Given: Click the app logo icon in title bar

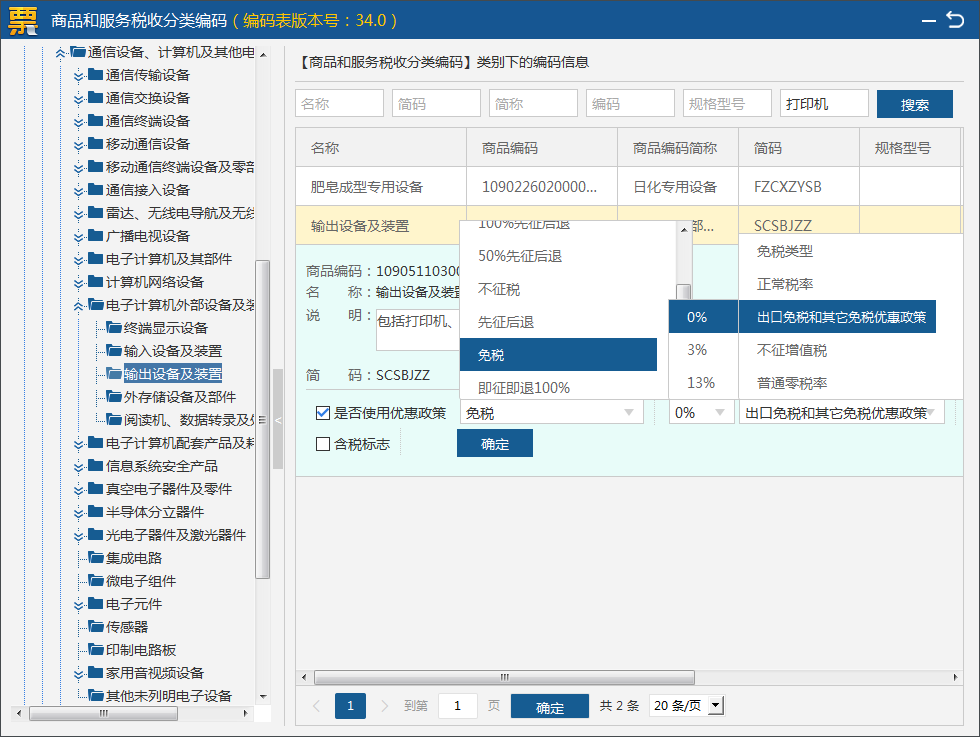Looking at the screenshot, I should [x=24, y=20].
